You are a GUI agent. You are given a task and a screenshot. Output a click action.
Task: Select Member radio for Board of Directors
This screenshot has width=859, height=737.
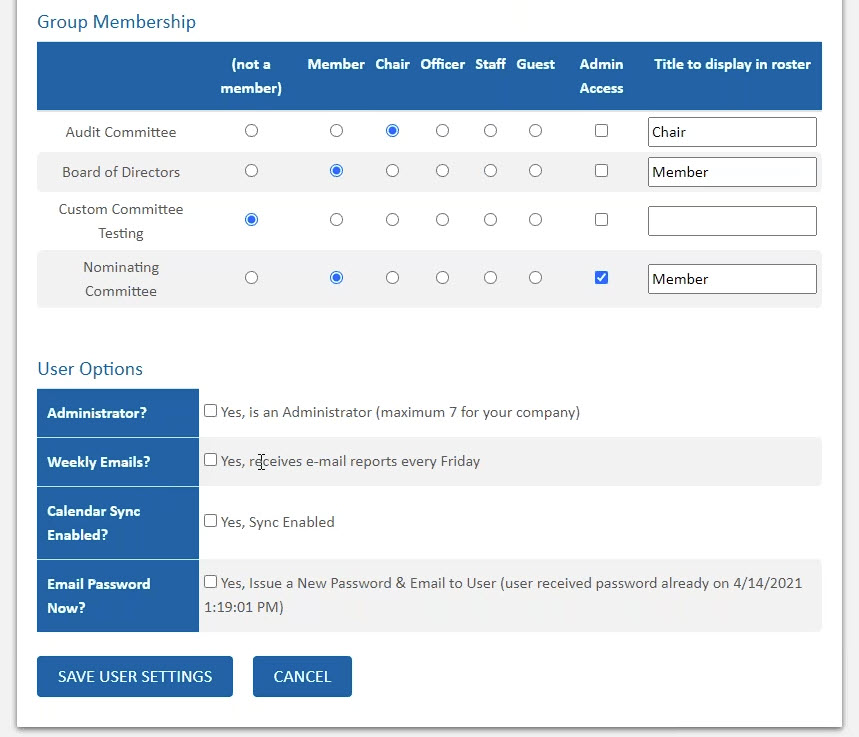point(336,171)
